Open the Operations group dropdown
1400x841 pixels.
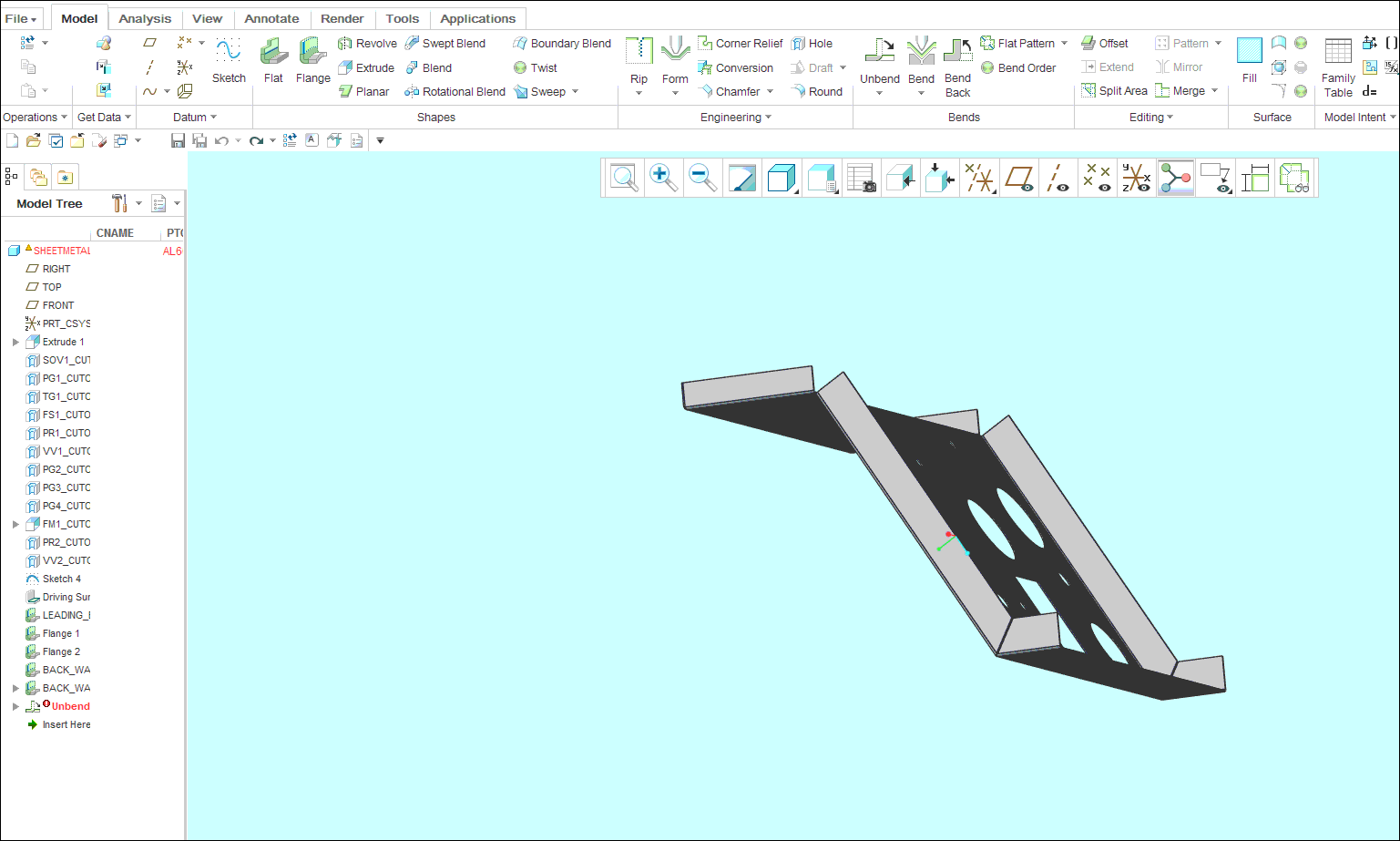(x=36, y=117)
